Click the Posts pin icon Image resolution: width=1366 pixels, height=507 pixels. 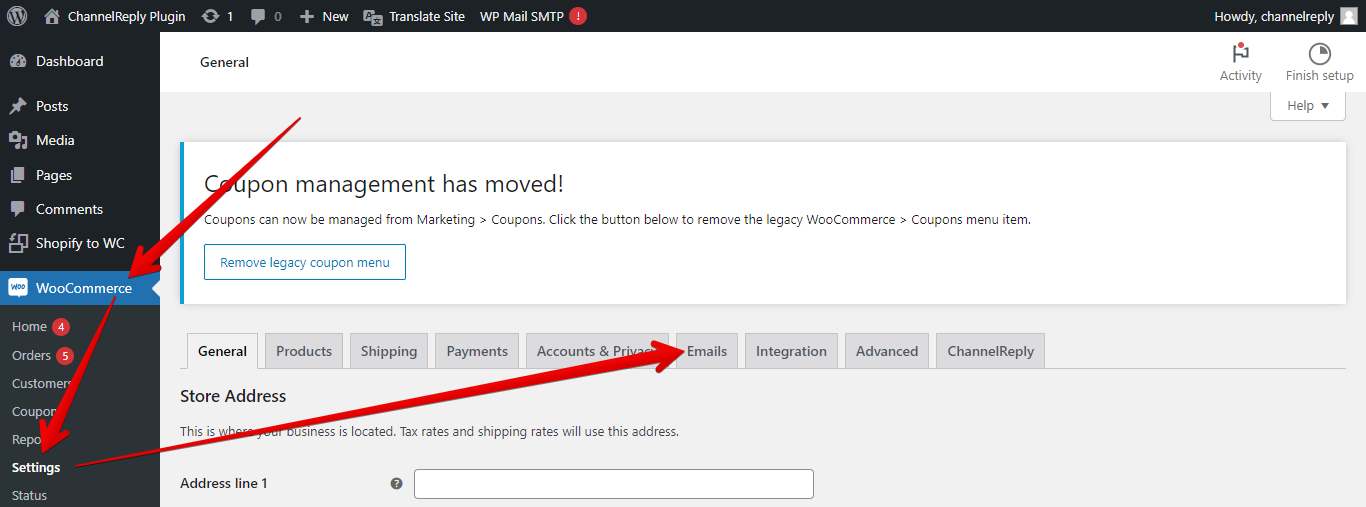click(18, 106)
